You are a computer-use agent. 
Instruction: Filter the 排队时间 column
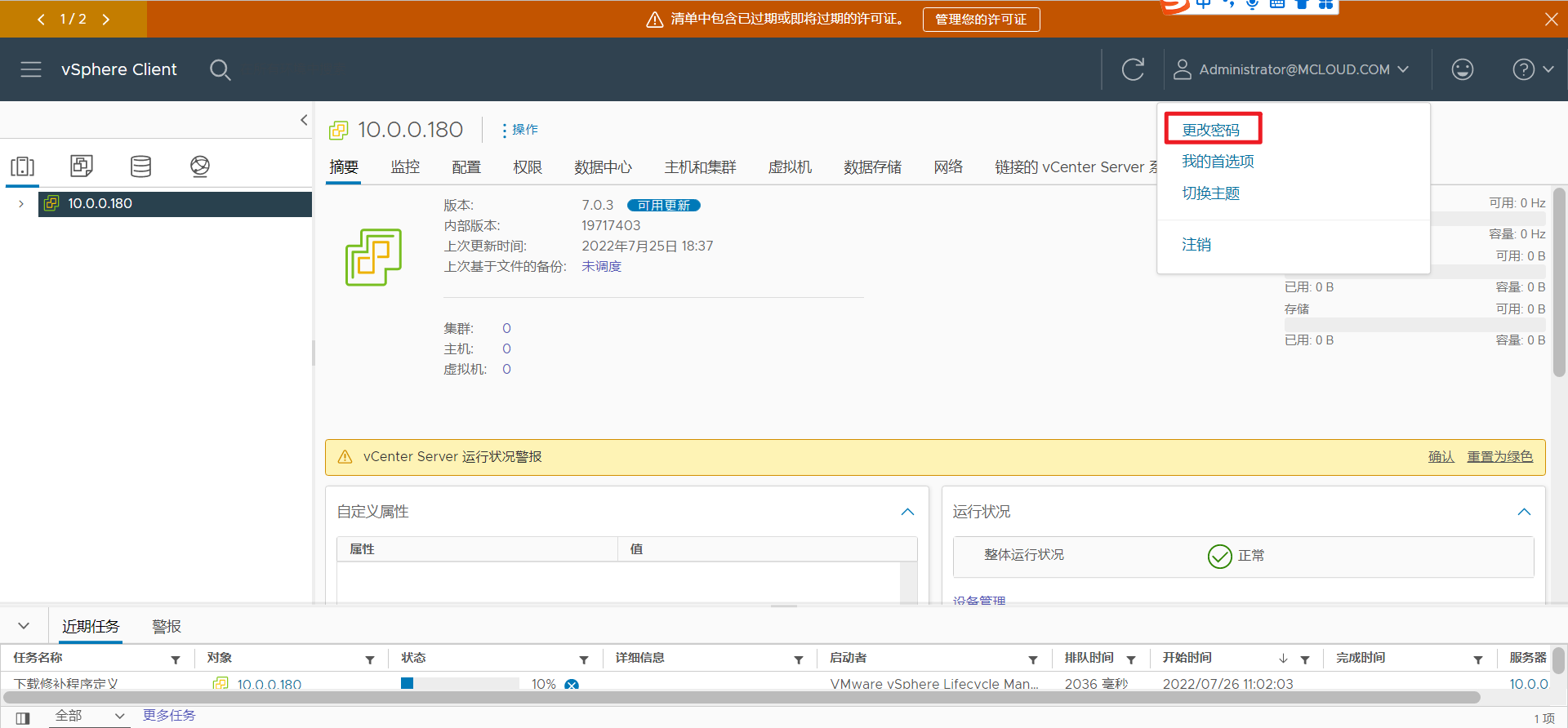(x=1131, y=659)
